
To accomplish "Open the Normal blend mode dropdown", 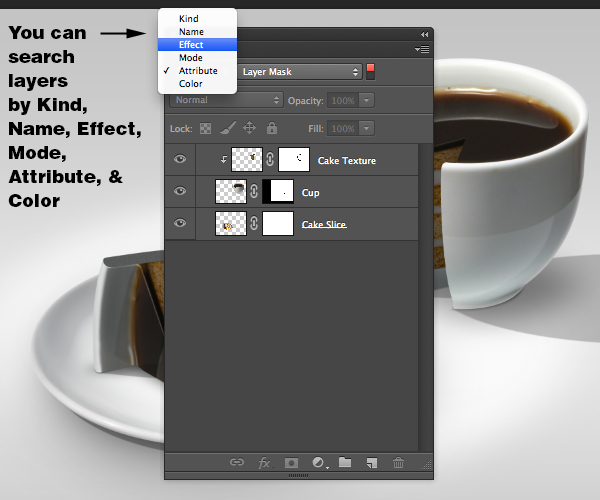I will (x=226, y=100).
